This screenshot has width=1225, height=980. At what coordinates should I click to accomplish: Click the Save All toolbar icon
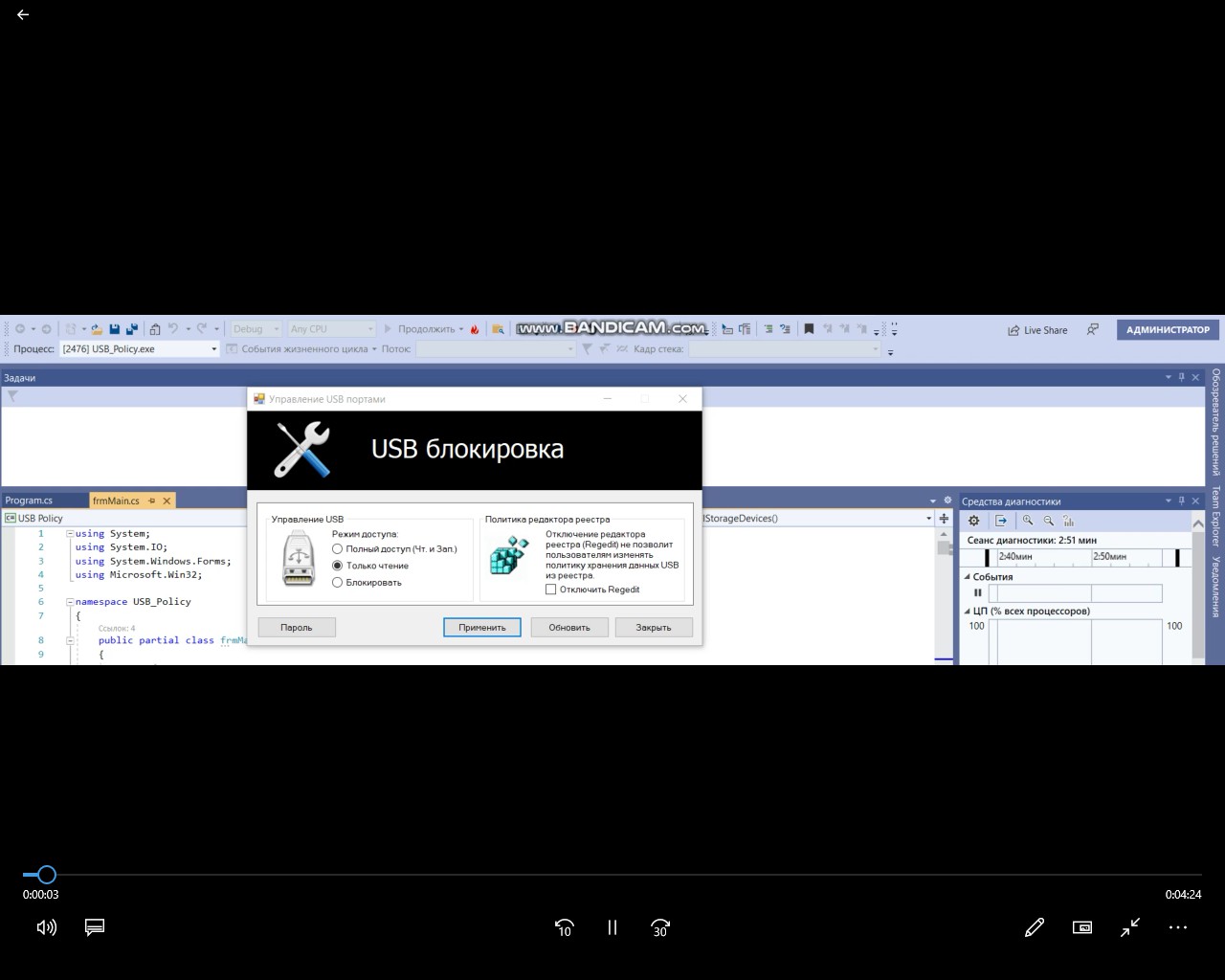pos(132,329)
